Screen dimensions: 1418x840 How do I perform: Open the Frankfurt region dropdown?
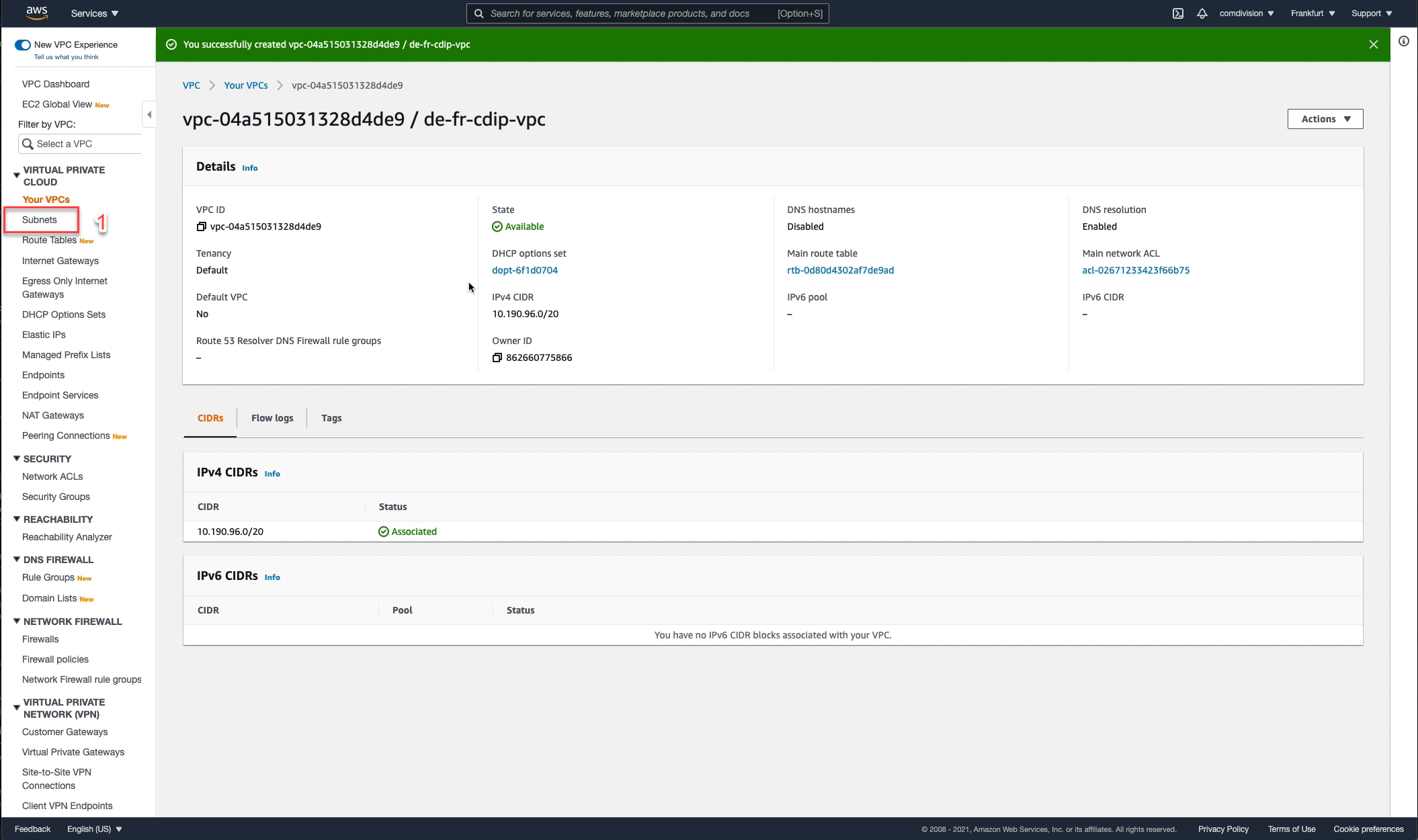tap(1312, 13)
